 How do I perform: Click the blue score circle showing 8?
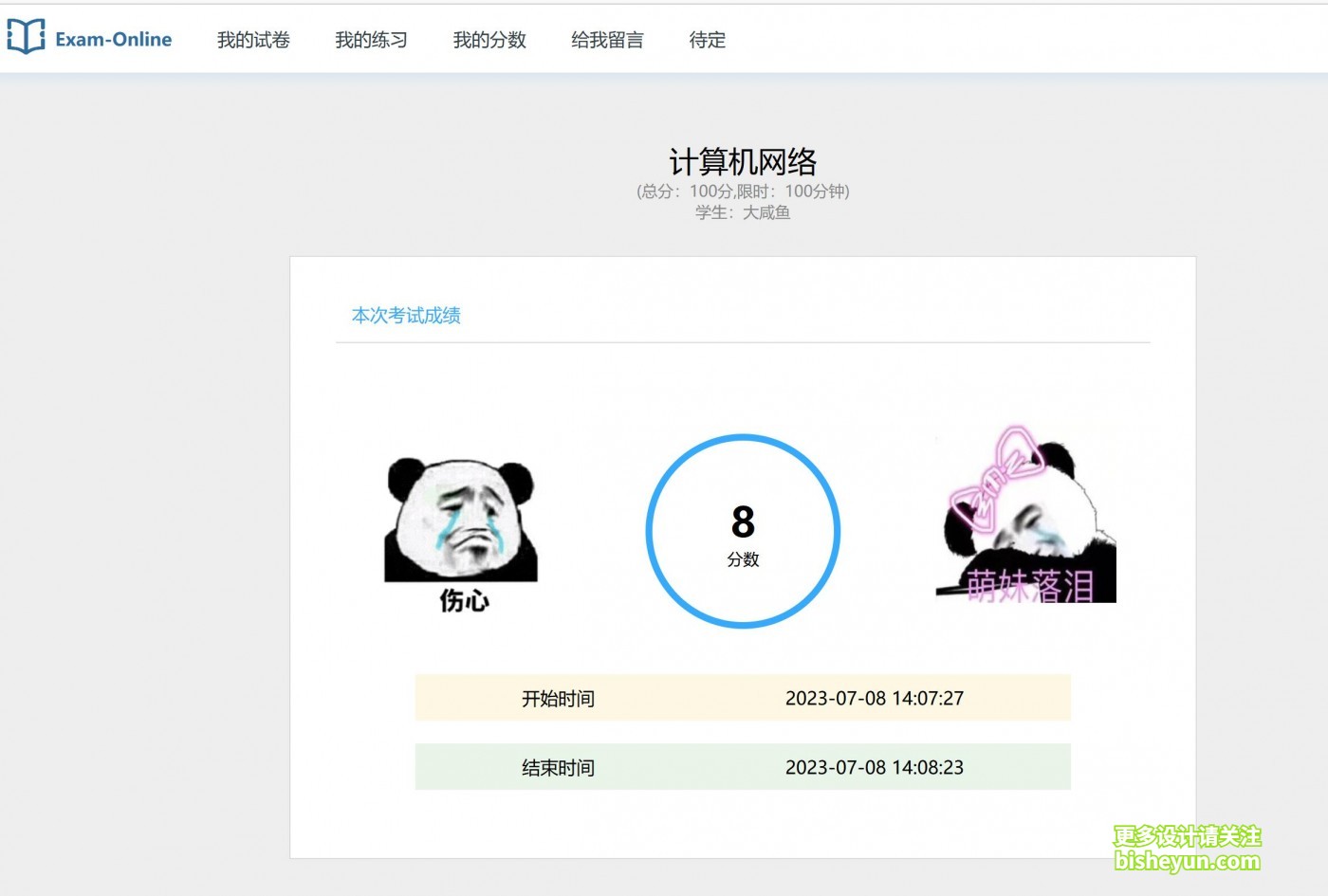point(743,531)
